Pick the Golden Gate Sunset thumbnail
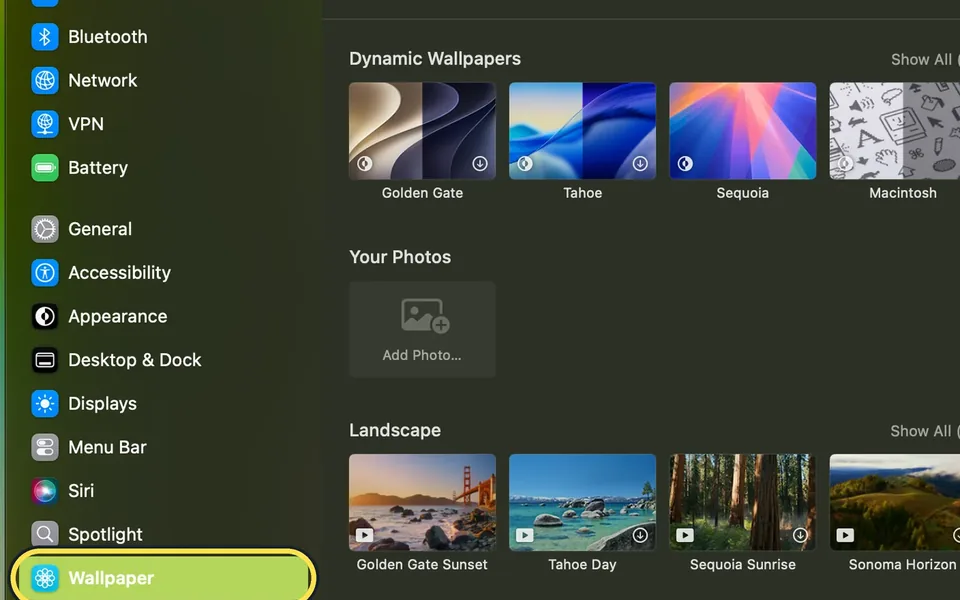 (x=422, y=502)
